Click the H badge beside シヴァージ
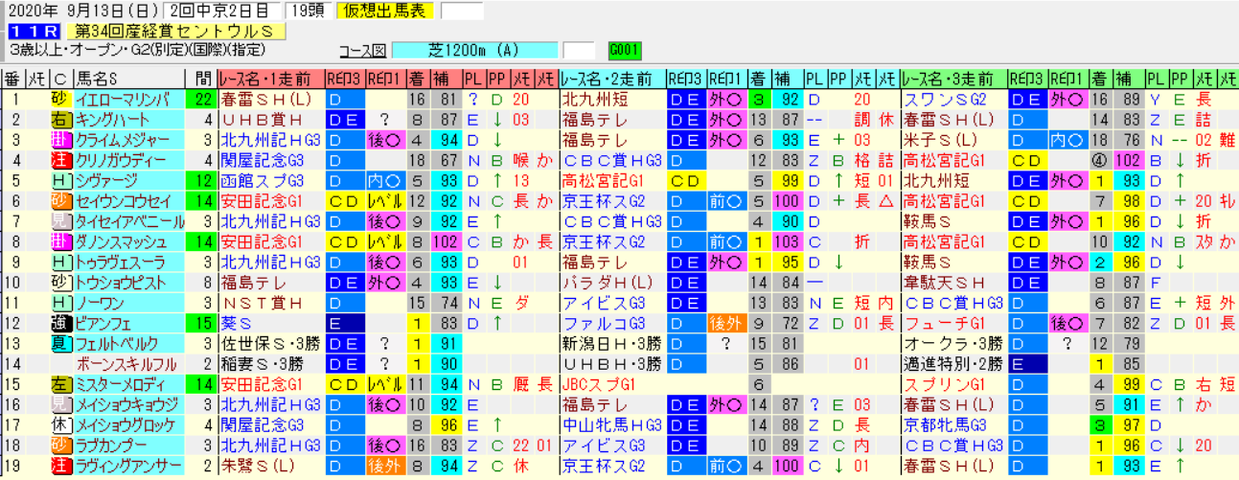 coord(59,180)
